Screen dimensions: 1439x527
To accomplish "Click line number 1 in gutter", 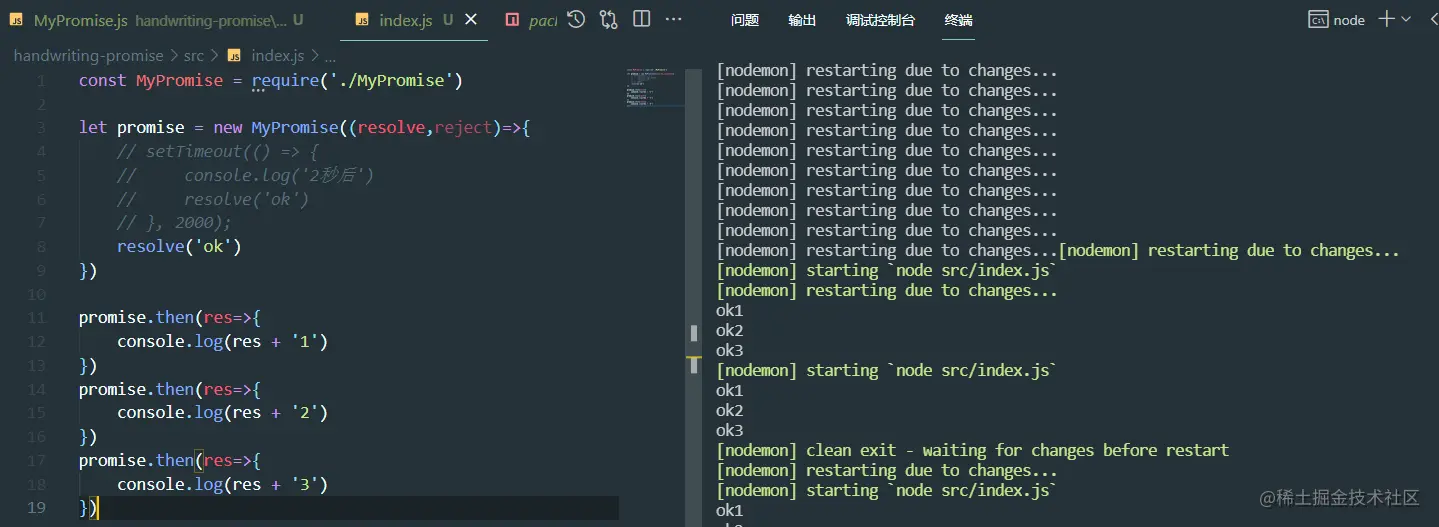I will [41, 80].
